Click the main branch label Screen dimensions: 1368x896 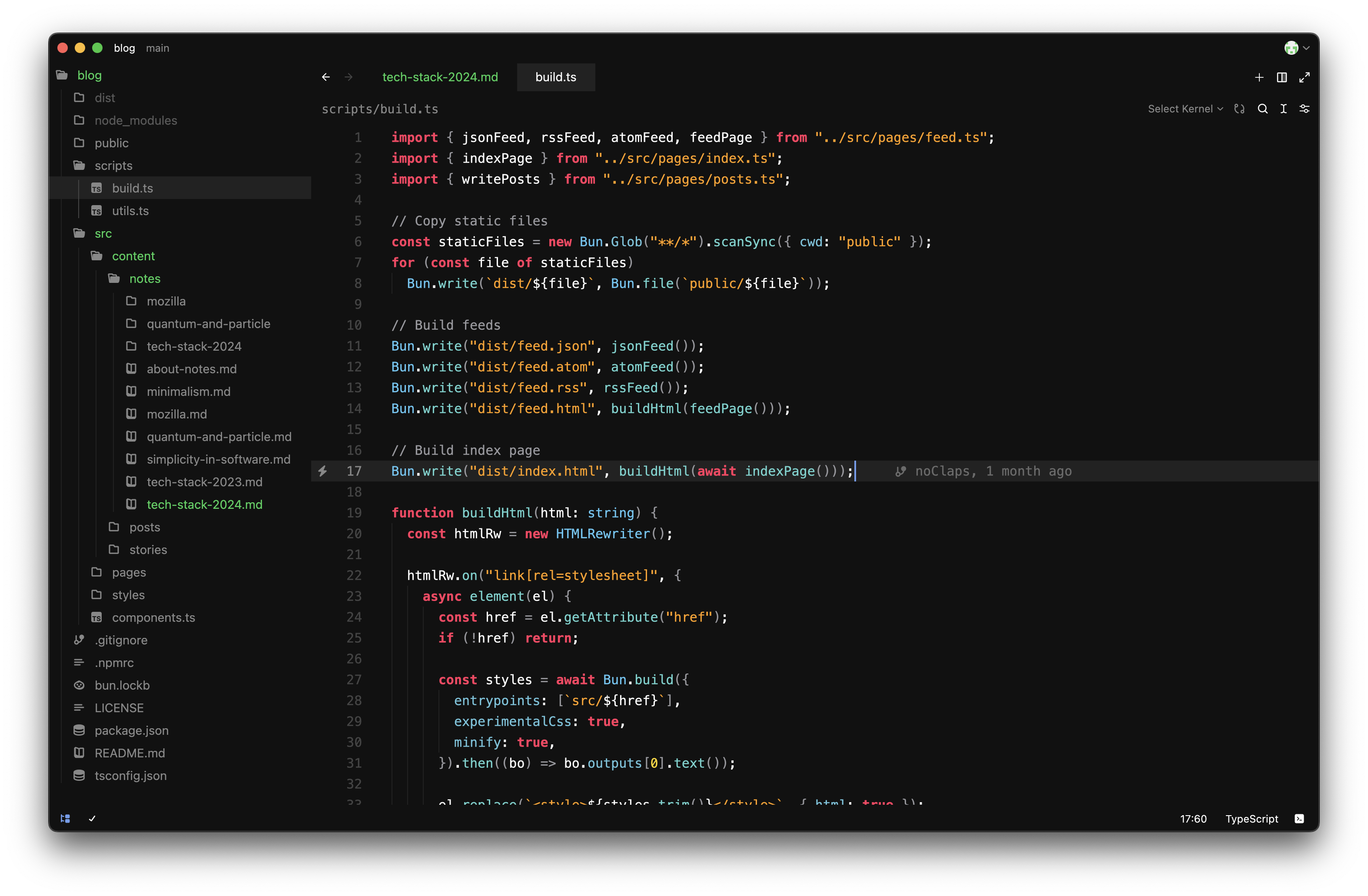[157, 48]
